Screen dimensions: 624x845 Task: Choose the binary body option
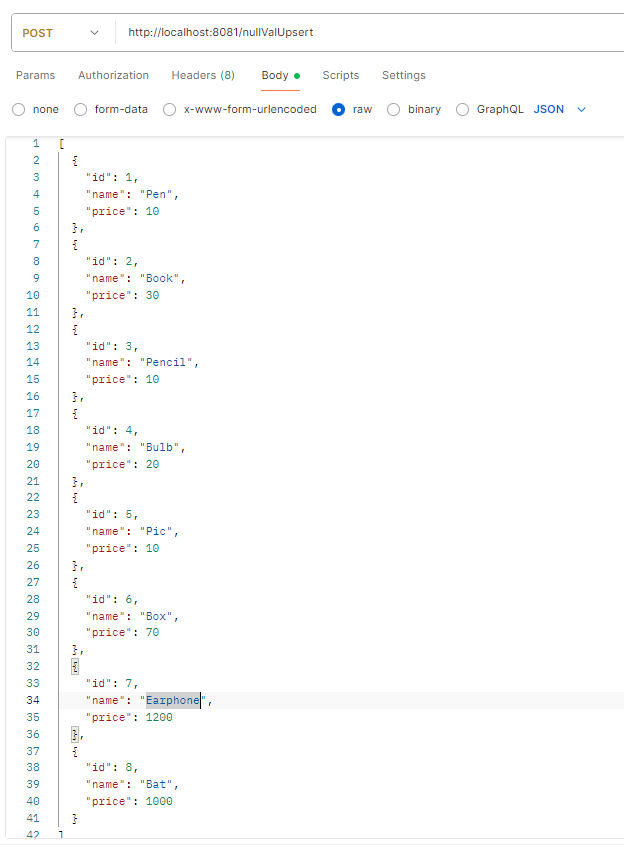pos(394,109)
